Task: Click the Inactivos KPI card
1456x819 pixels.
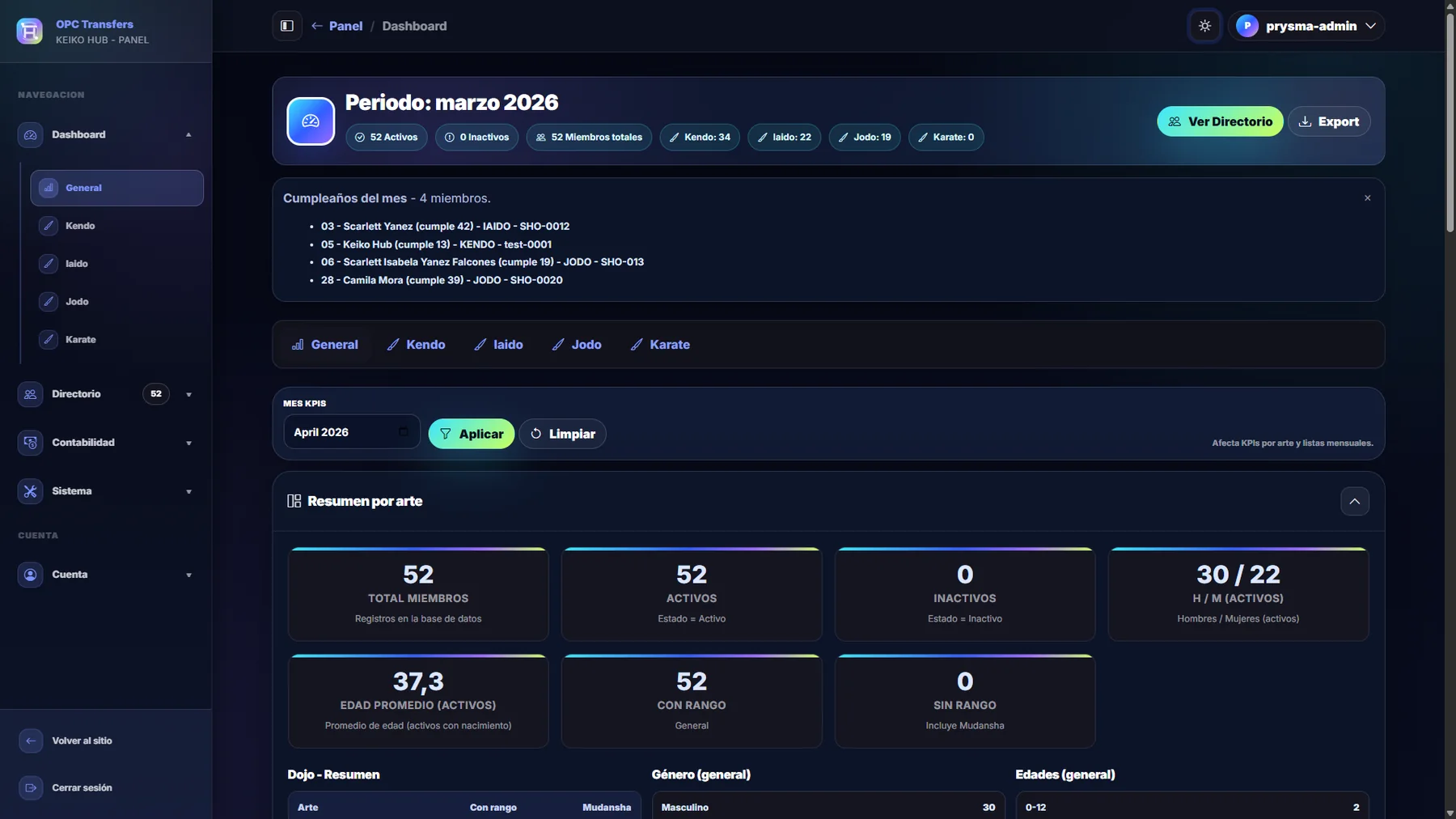Action: 965,595
